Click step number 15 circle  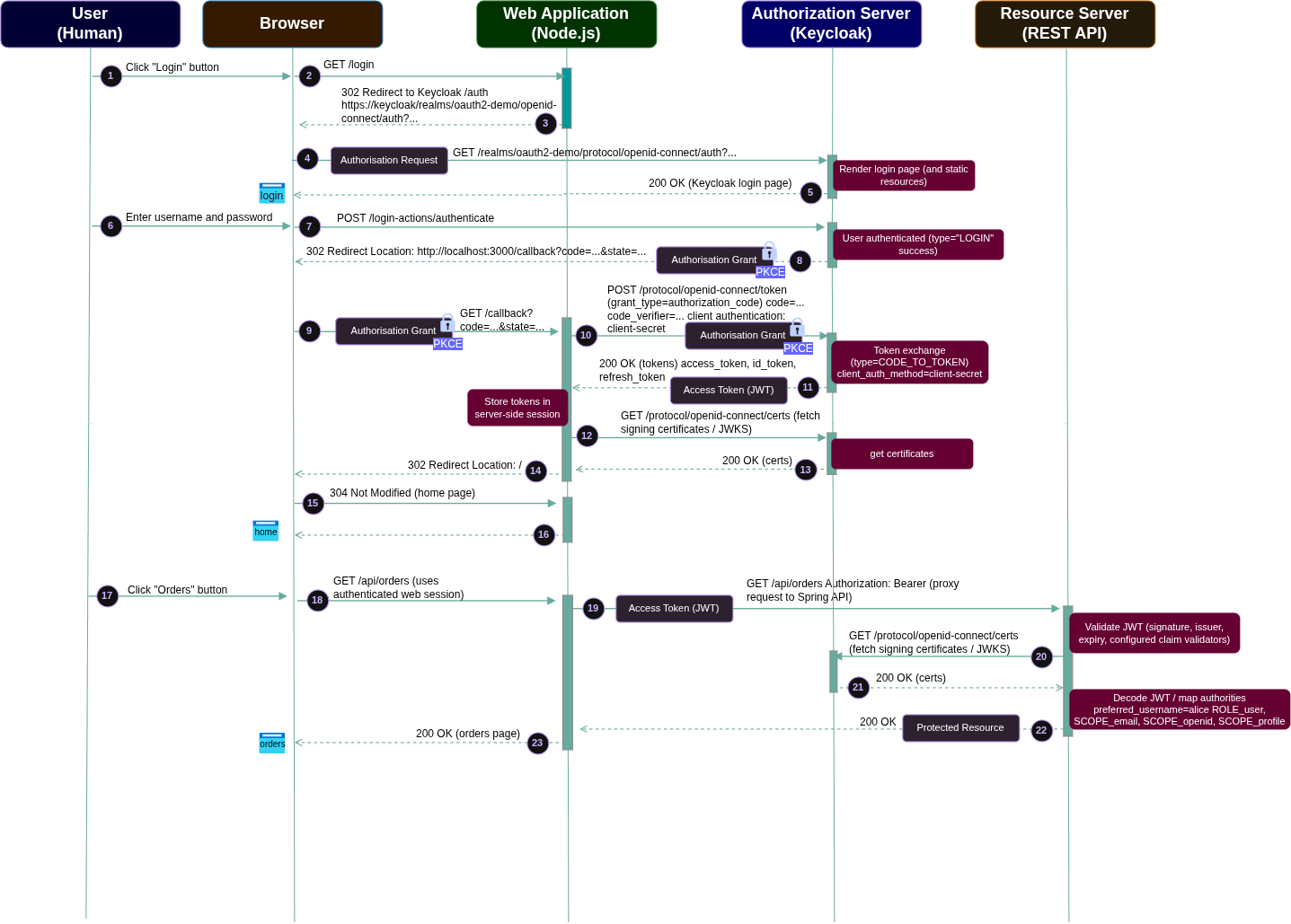pyautogui.click(x=313, y=504)
